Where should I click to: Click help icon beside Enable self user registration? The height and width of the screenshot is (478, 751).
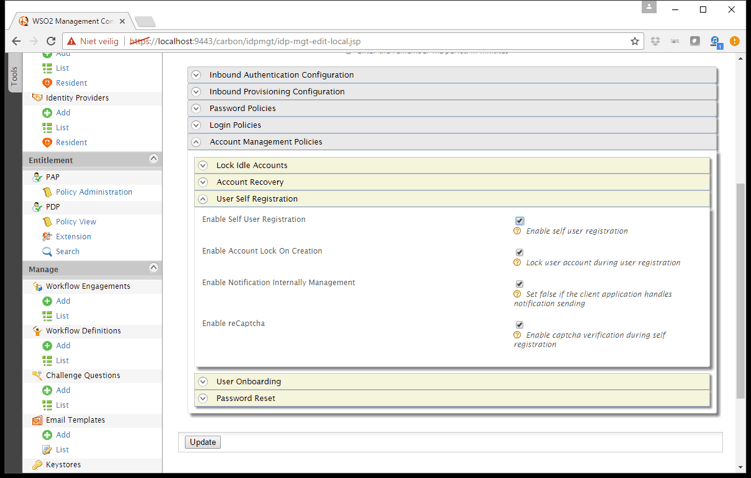[x=517, y=231]
